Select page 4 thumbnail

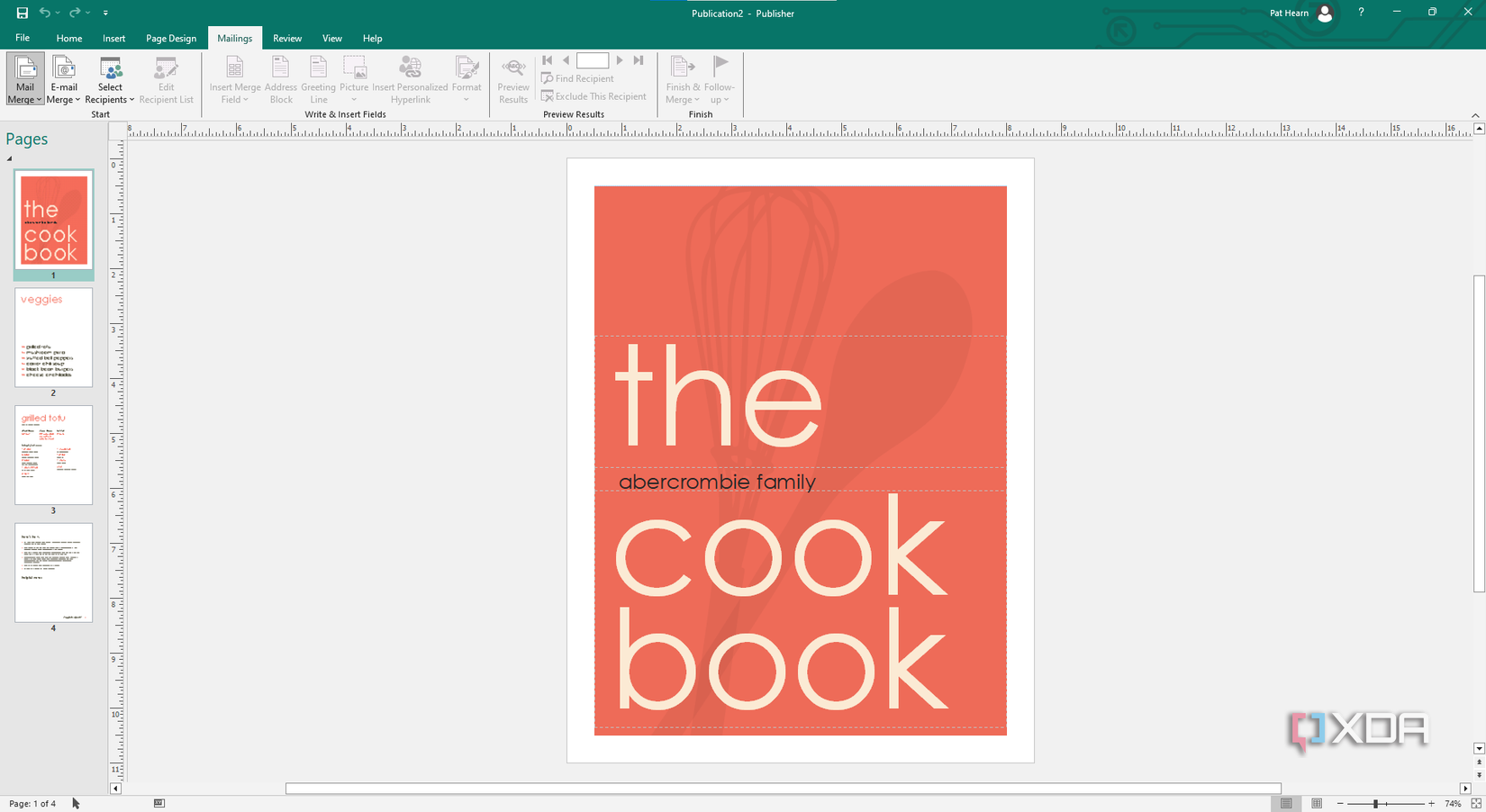pos(53,573)
